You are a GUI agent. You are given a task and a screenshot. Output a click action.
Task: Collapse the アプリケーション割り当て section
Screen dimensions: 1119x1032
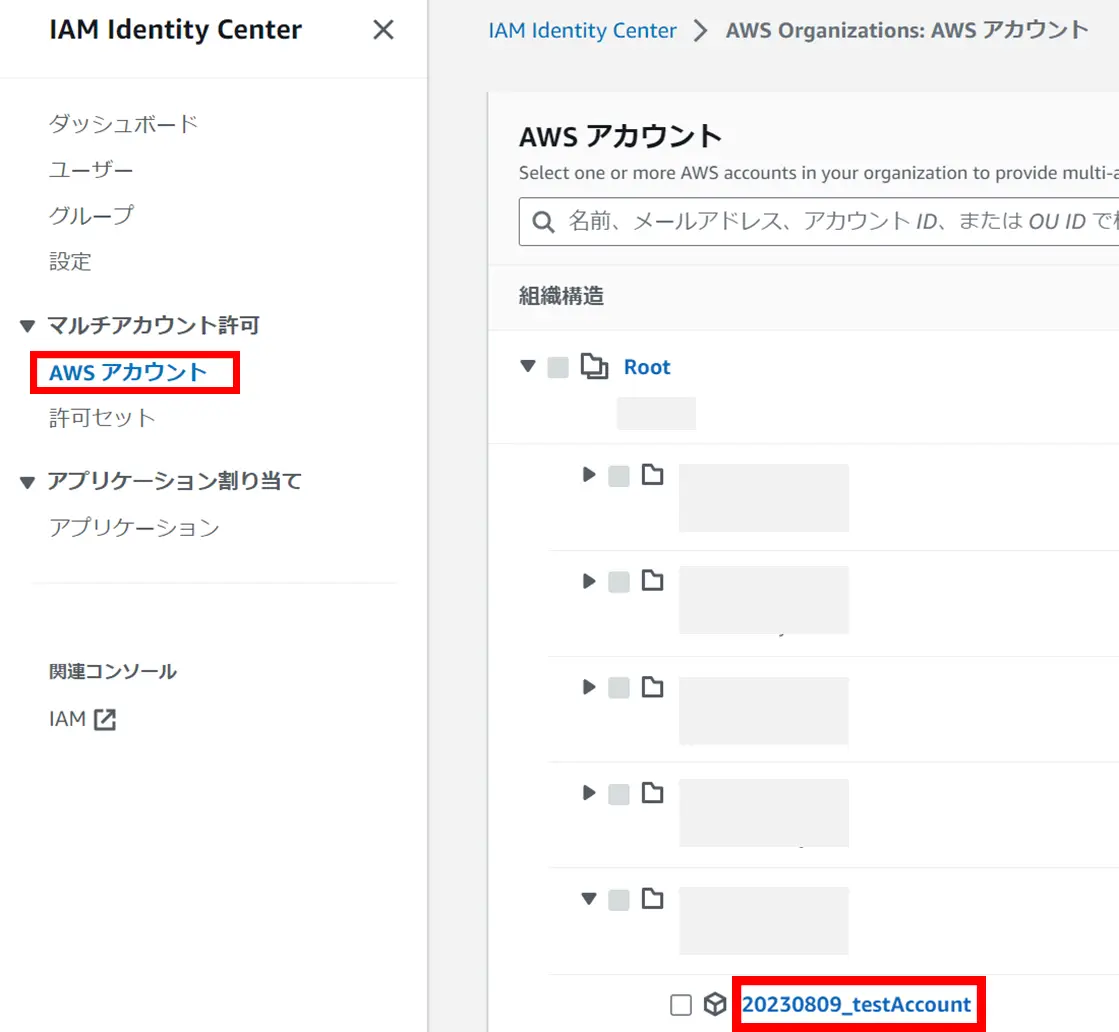point(27,482)
